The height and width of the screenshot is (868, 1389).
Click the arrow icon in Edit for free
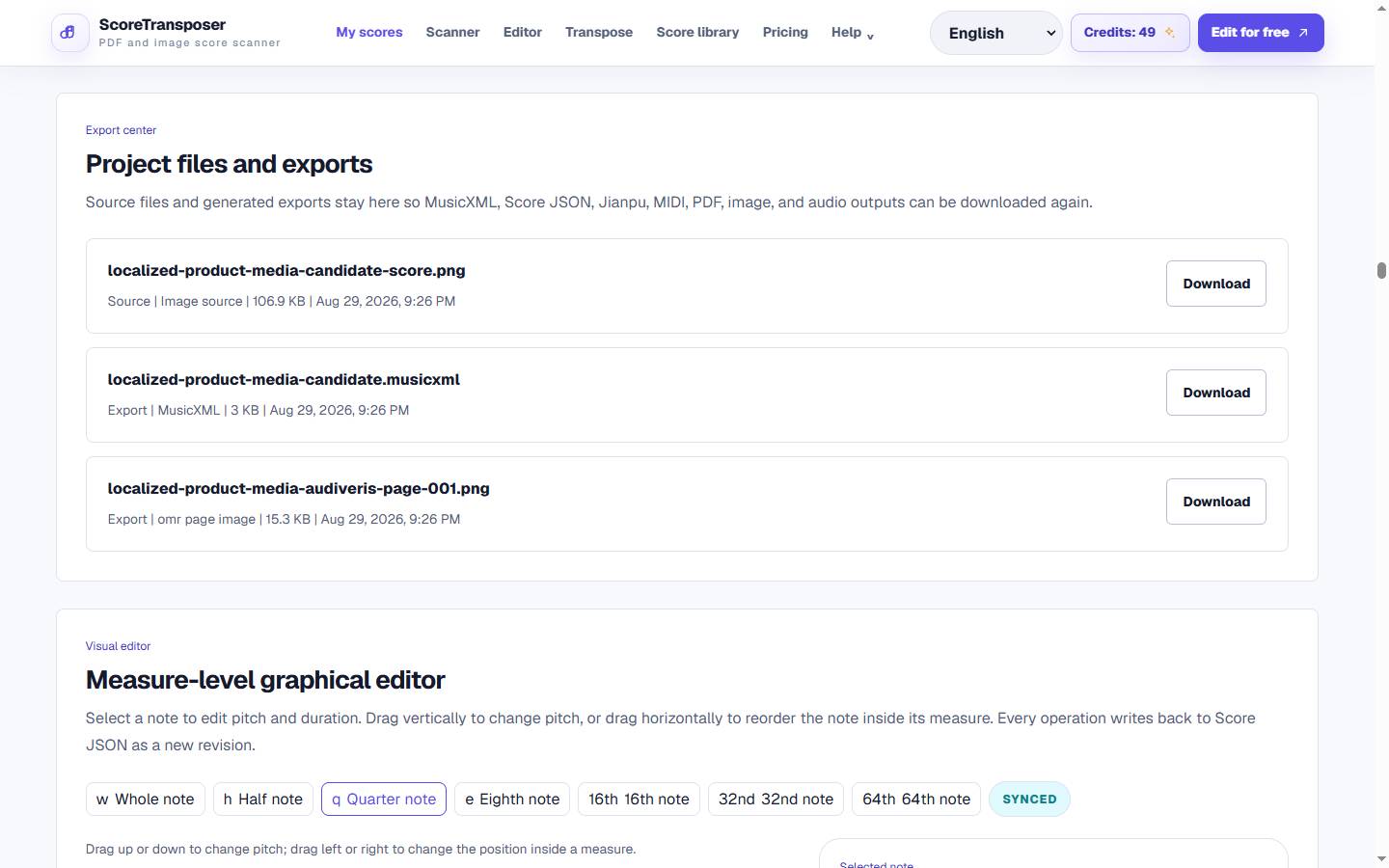pyautogui.click(x=1303, y=33)
